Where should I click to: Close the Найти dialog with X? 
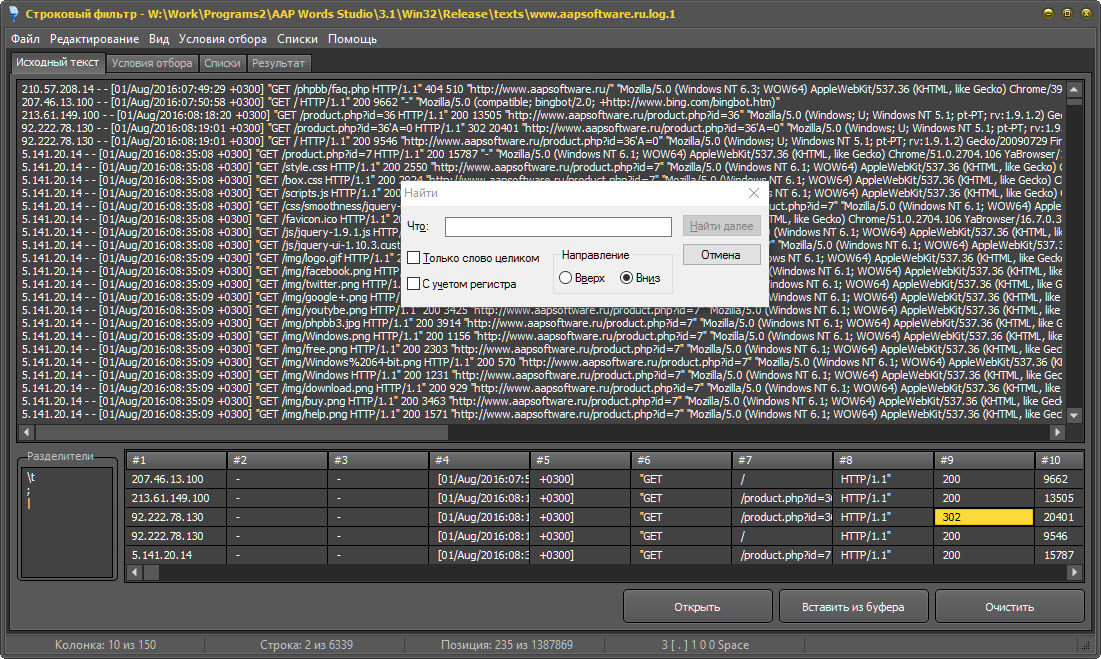pos(754,193)
